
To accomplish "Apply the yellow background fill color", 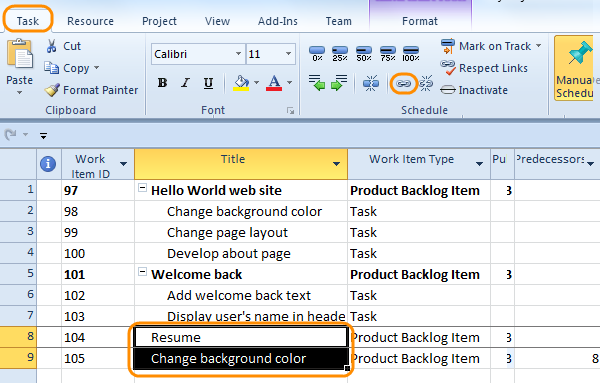I will point(241,83).
